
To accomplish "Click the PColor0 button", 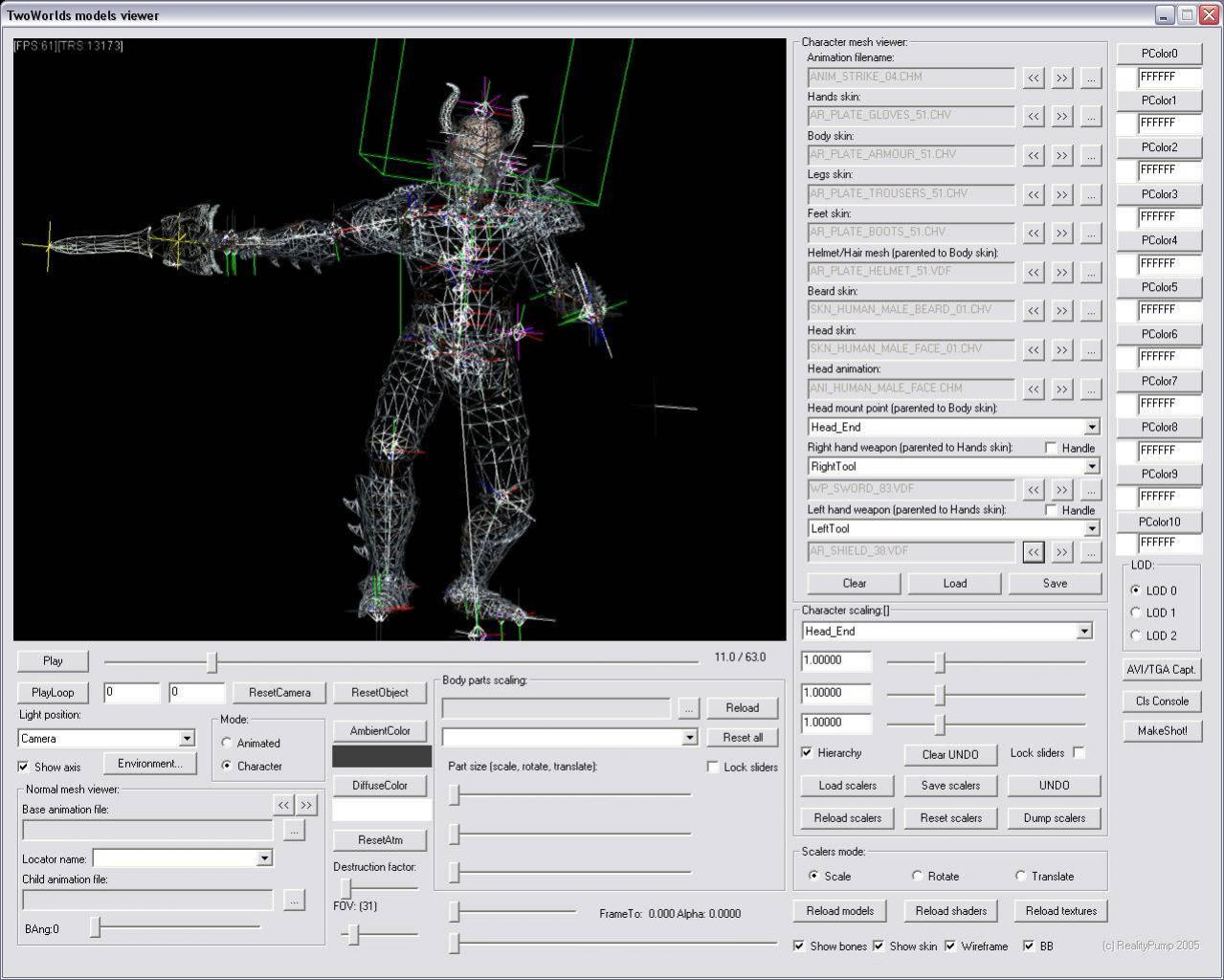I will pyautogui.click(x=1159, y=54).
